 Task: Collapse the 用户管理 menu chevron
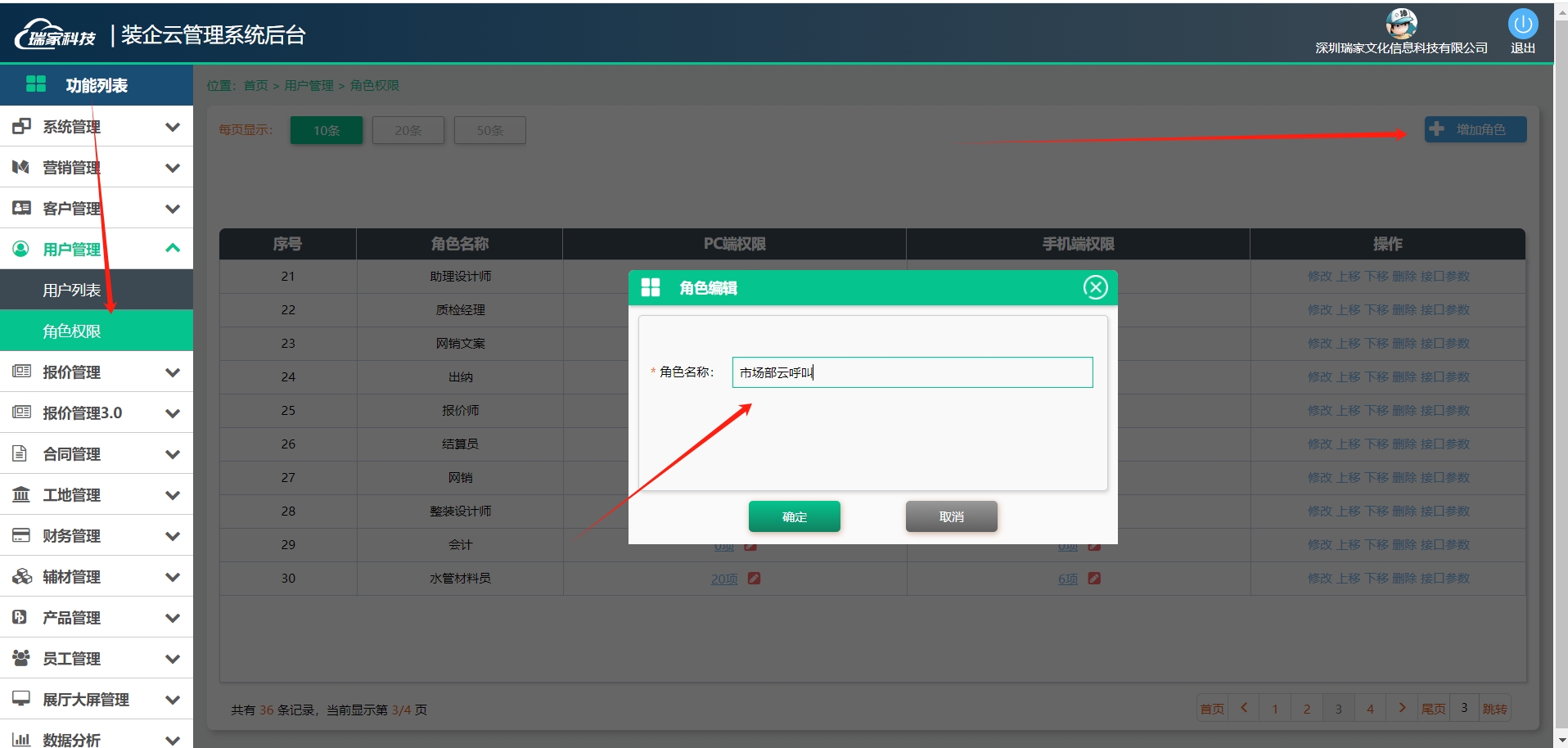tap(172, 249)
